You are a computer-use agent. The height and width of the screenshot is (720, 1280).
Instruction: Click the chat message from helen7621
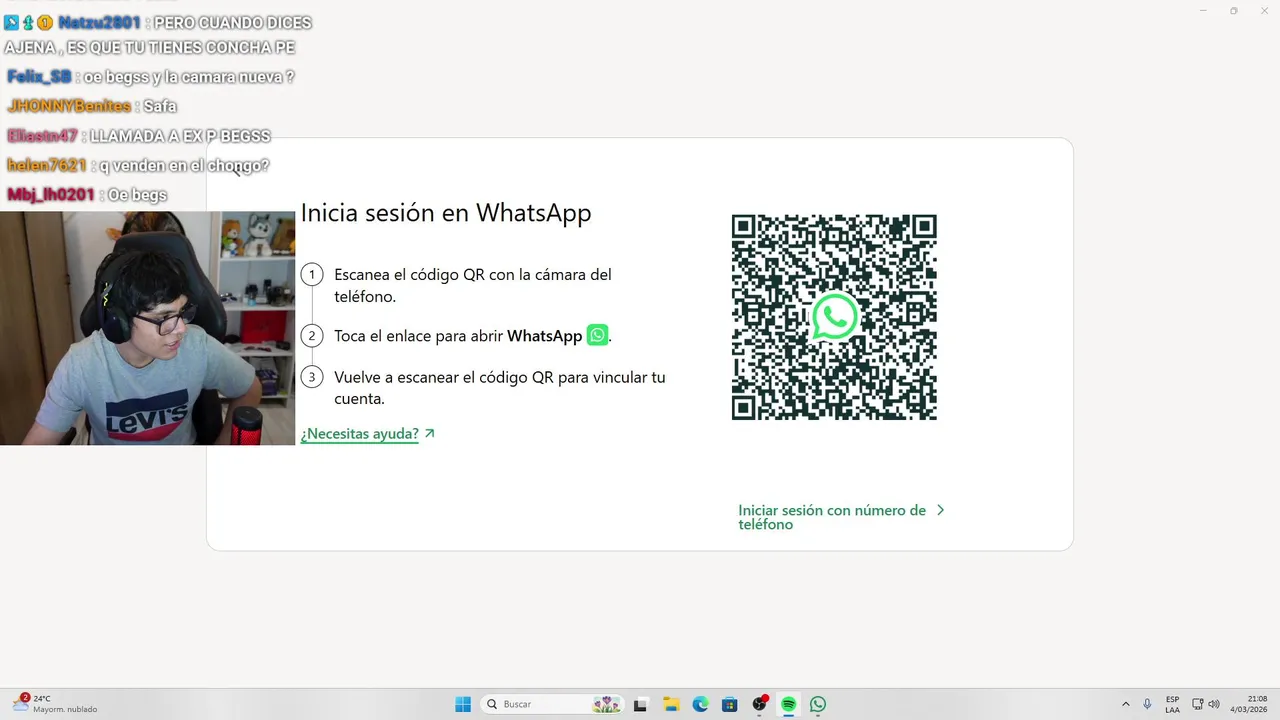138,165
